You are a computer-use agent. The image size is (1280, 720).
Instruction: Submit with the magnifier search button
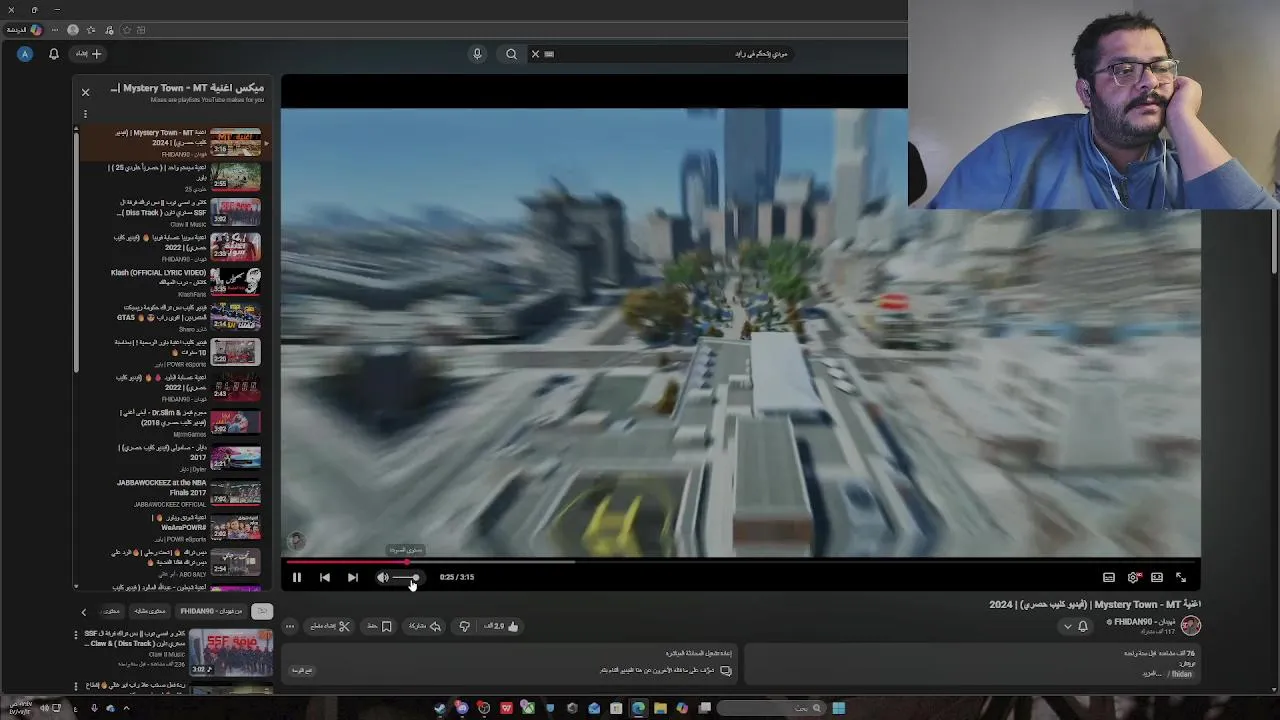click(511, 54)
